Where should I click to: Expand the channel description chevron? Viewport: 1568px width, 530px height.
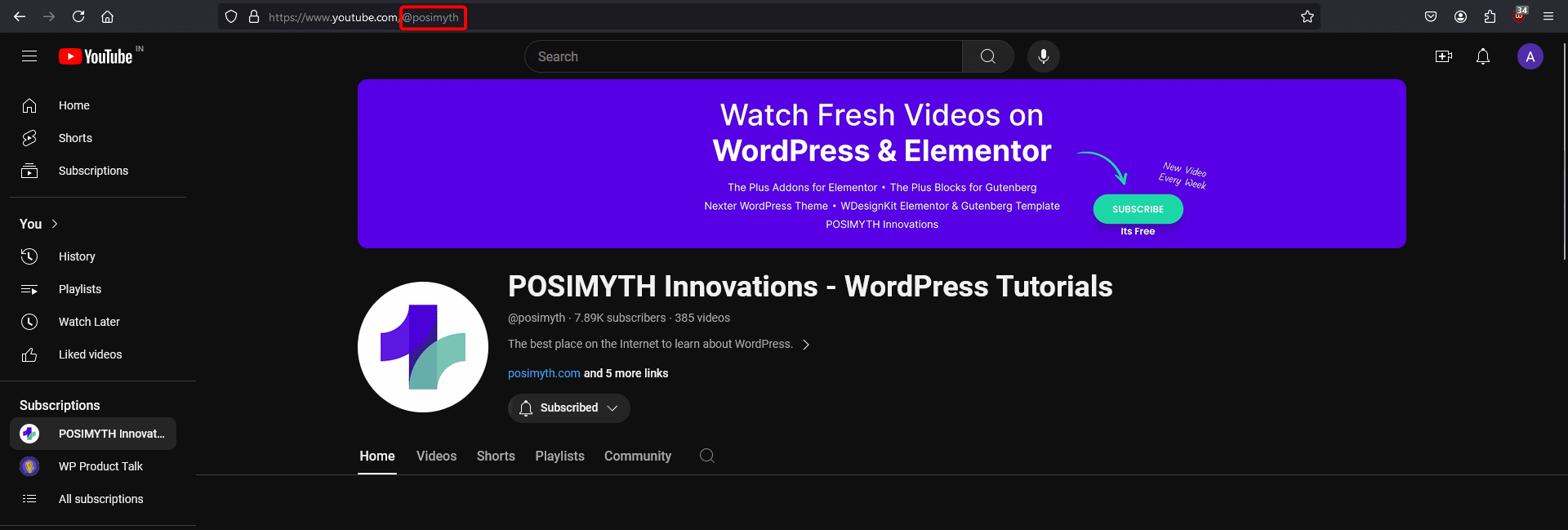point(806,345)
